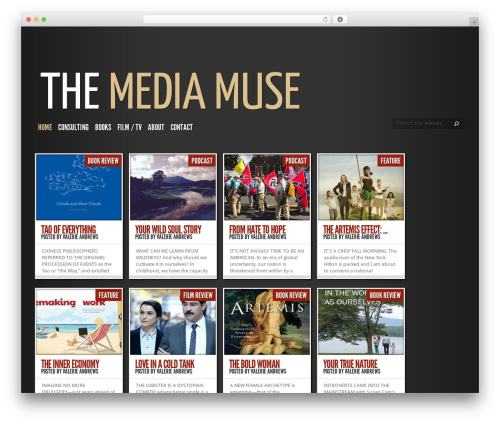Screen dimensions: 500x423
Task: Open the Tao of Everything post title
Action: 69,229
